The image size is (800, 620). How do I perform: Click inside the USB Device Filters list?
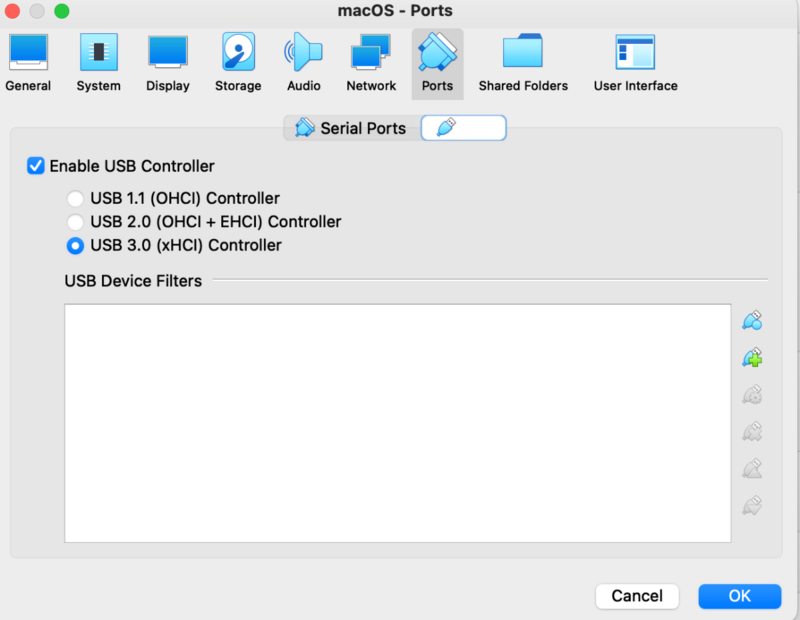point(397,423)
